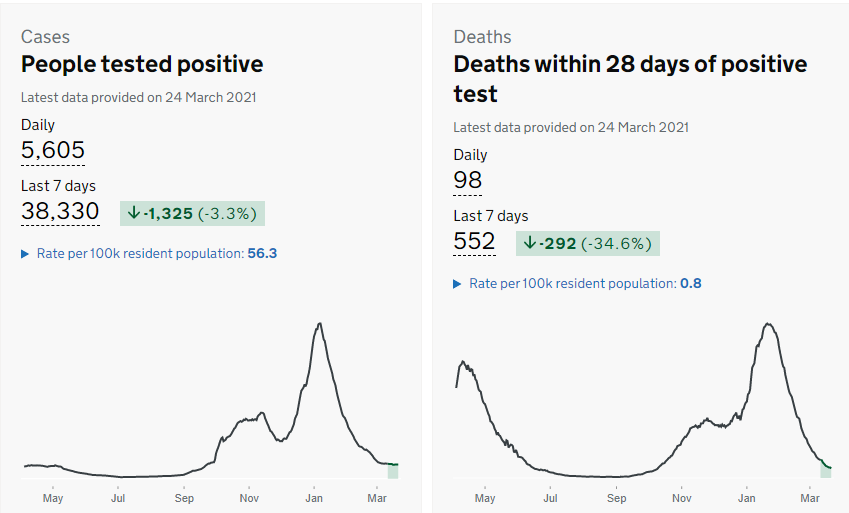Click green shaded area ending the cases chart

click(x=393, y=471)
